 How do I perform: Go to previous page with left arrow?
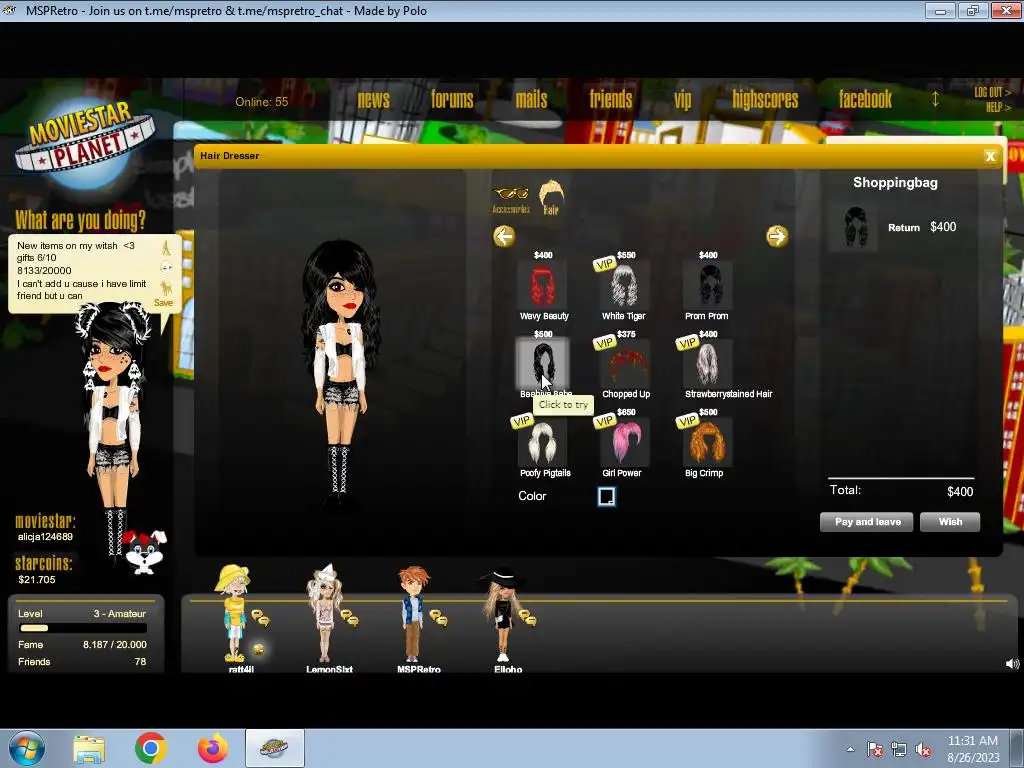click(x=504, y=236)
